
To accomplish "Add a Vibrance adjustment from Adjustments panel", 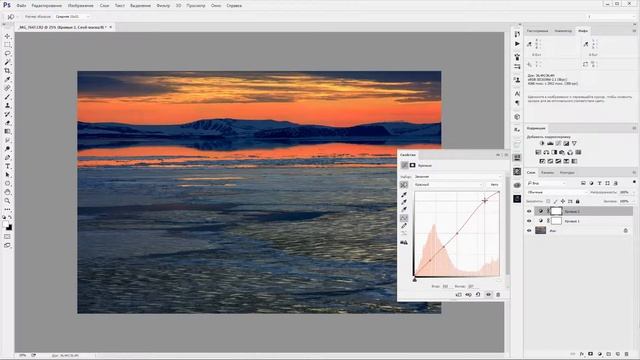I will pyautogui.click(x=574, y=143).
